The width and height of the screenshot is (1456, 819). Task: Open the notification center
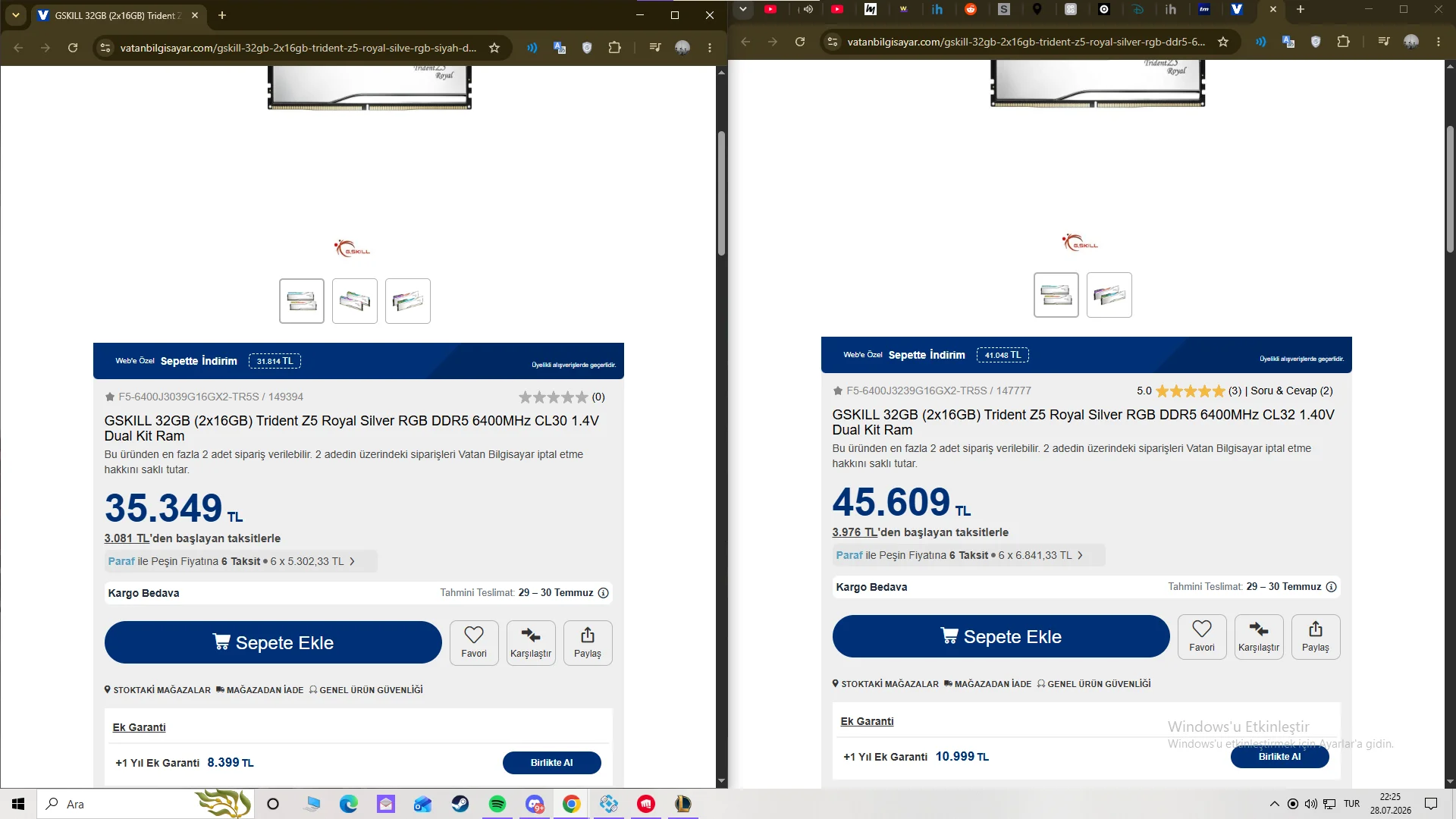[1431, 804]
